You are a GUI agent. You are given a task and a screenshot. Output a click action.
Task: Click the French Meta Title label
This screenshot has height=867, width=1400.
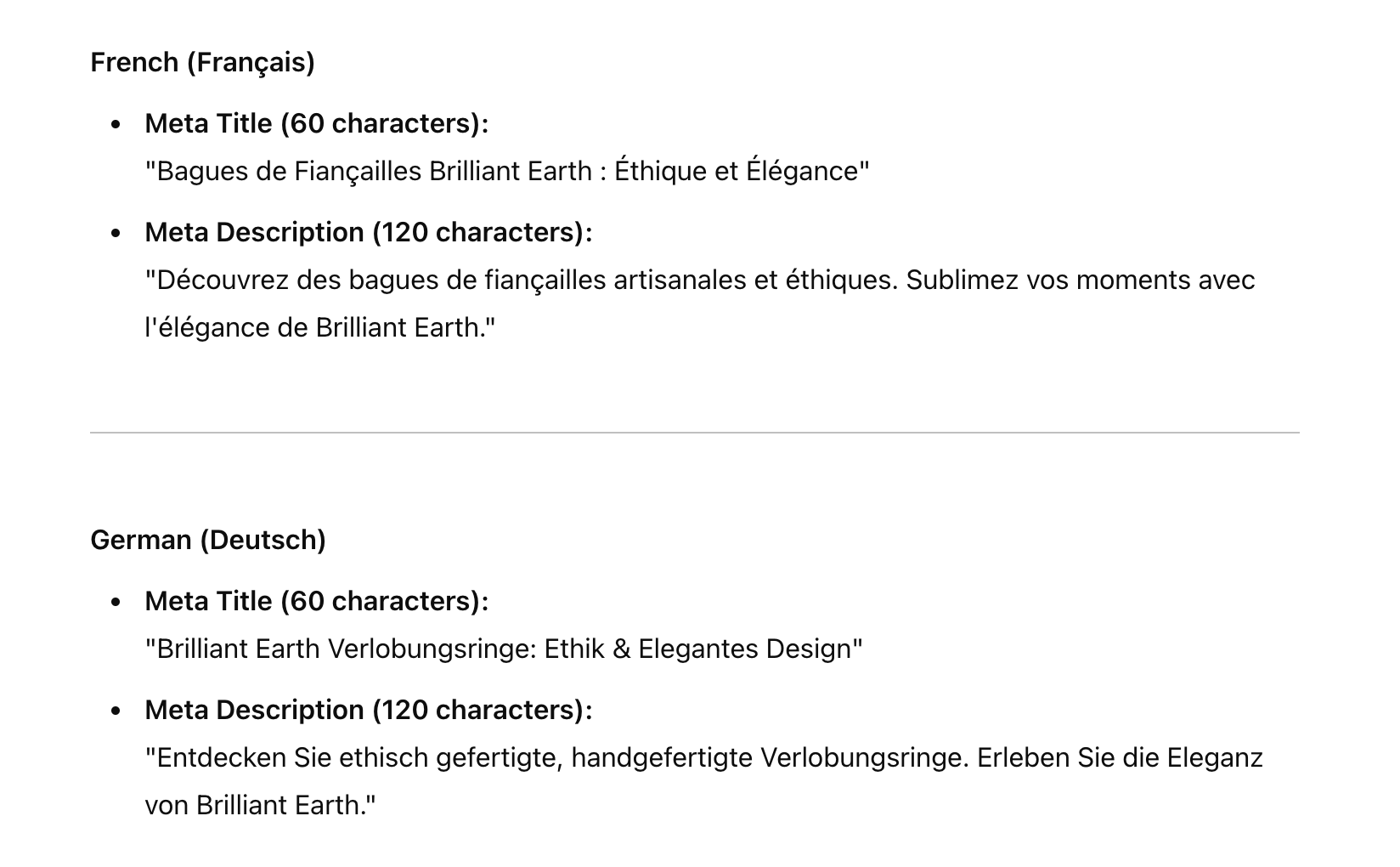click(x=317, y=123)
